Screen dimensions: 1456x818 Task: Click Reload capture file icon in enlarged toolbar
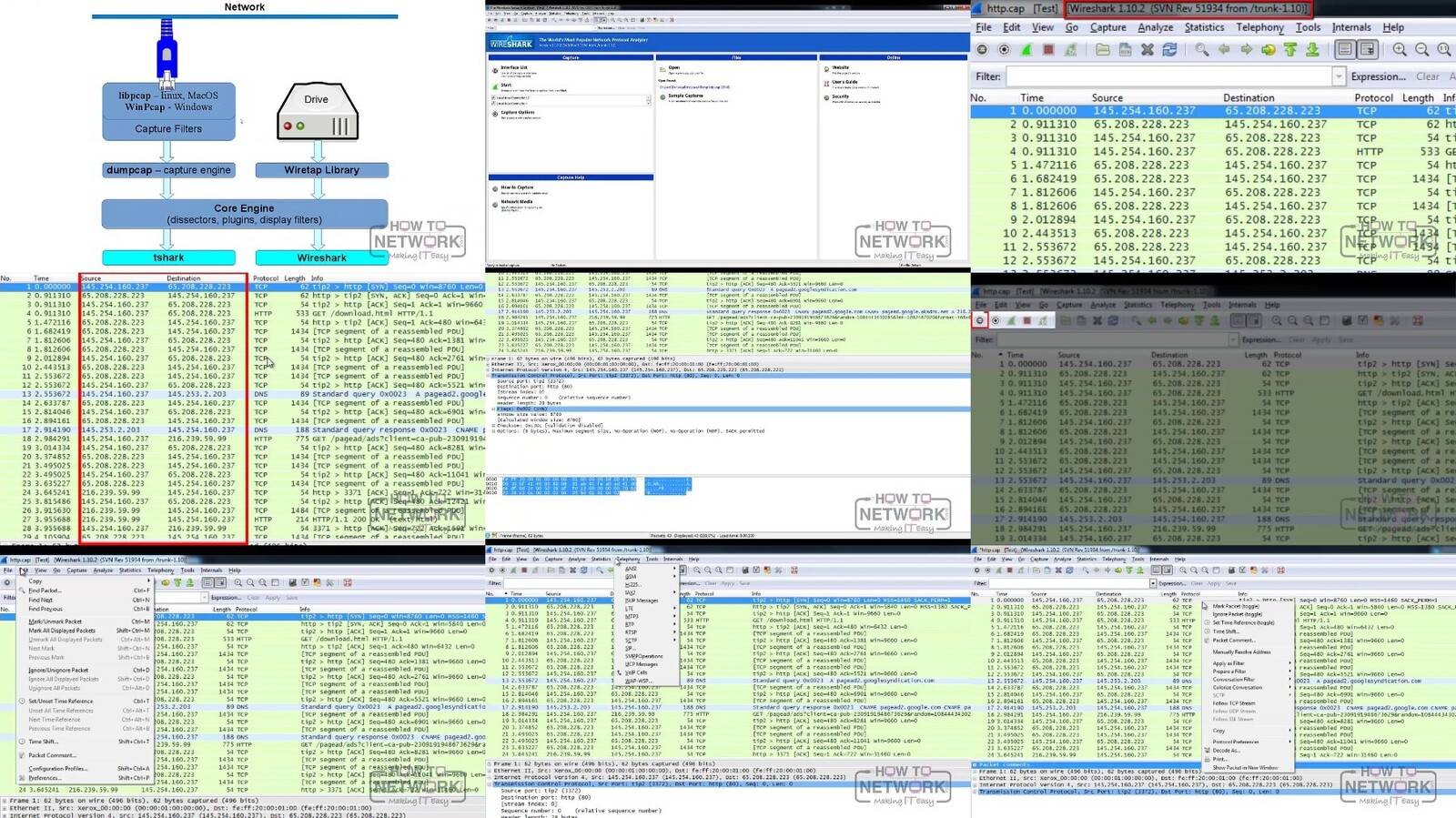click(x=1170, y=50)
